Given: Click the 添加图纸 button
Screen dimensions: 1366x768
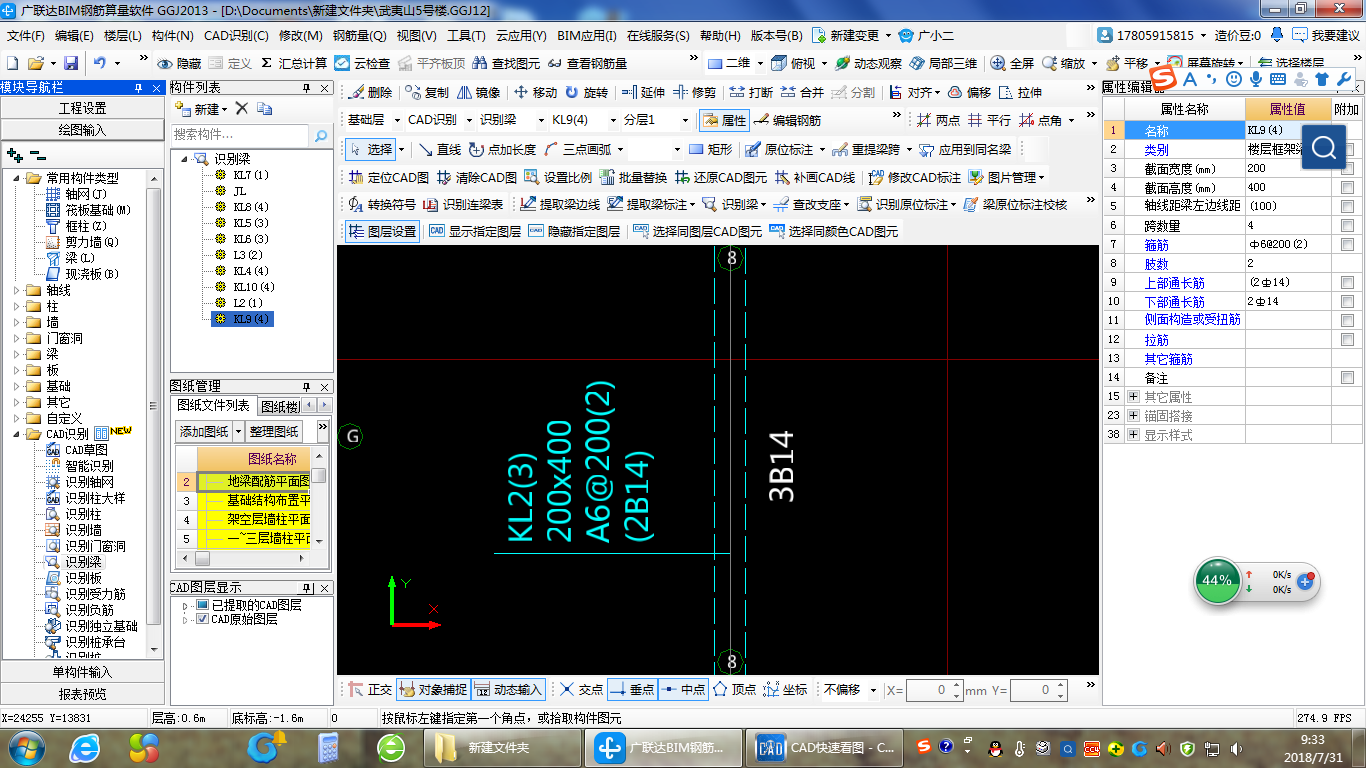Looking at the screenshot, I should 204,431.
